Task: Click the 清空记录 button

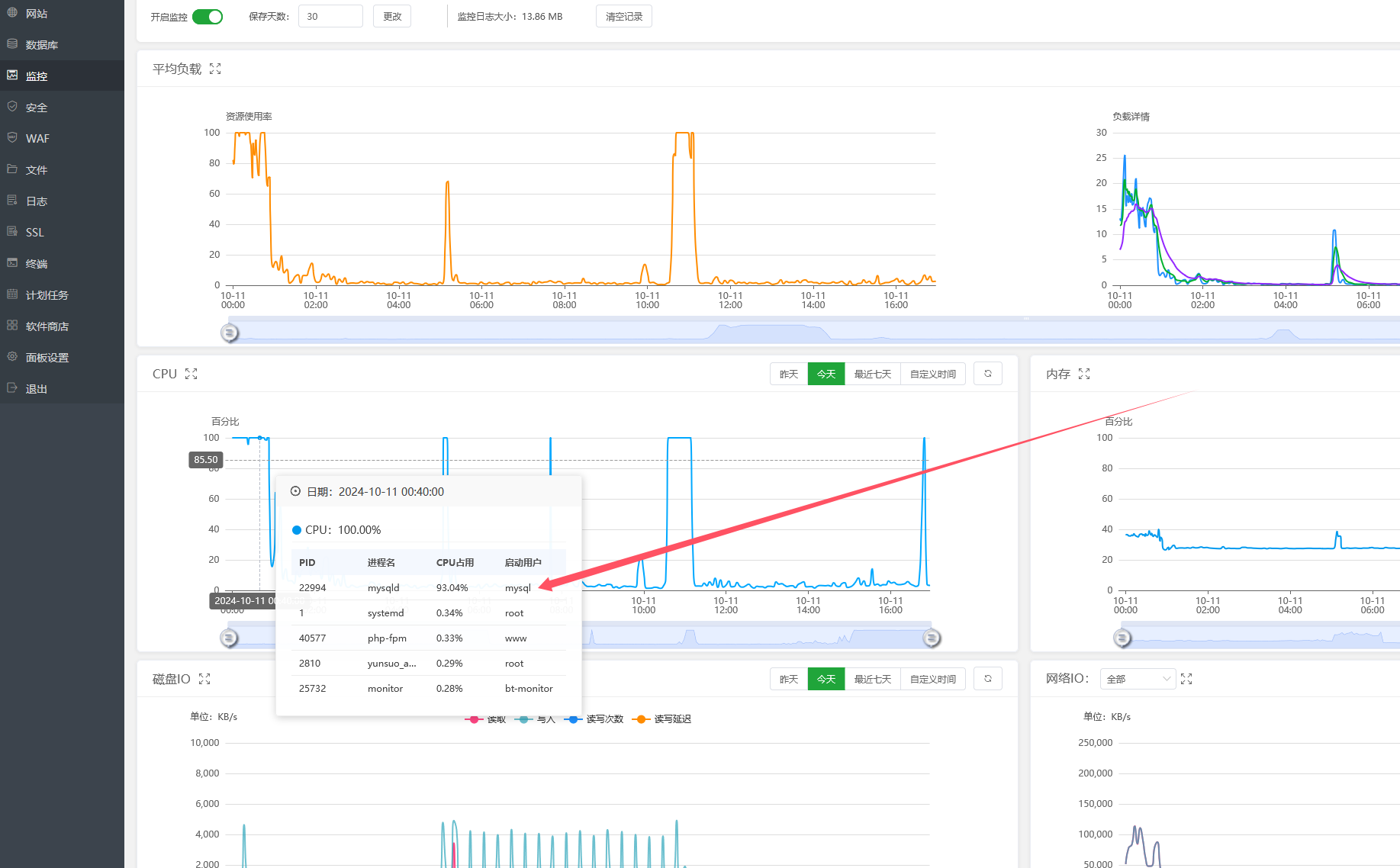Action: [x=624, y=16]
